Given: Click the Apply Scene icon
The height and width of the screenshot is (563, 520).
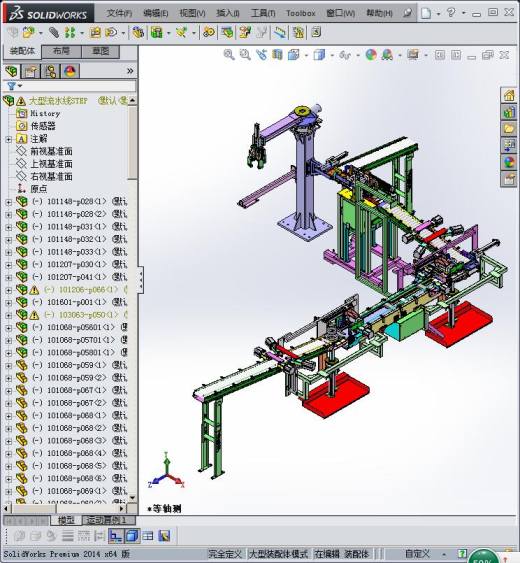Looking at the screenshot, I should 387,55.
